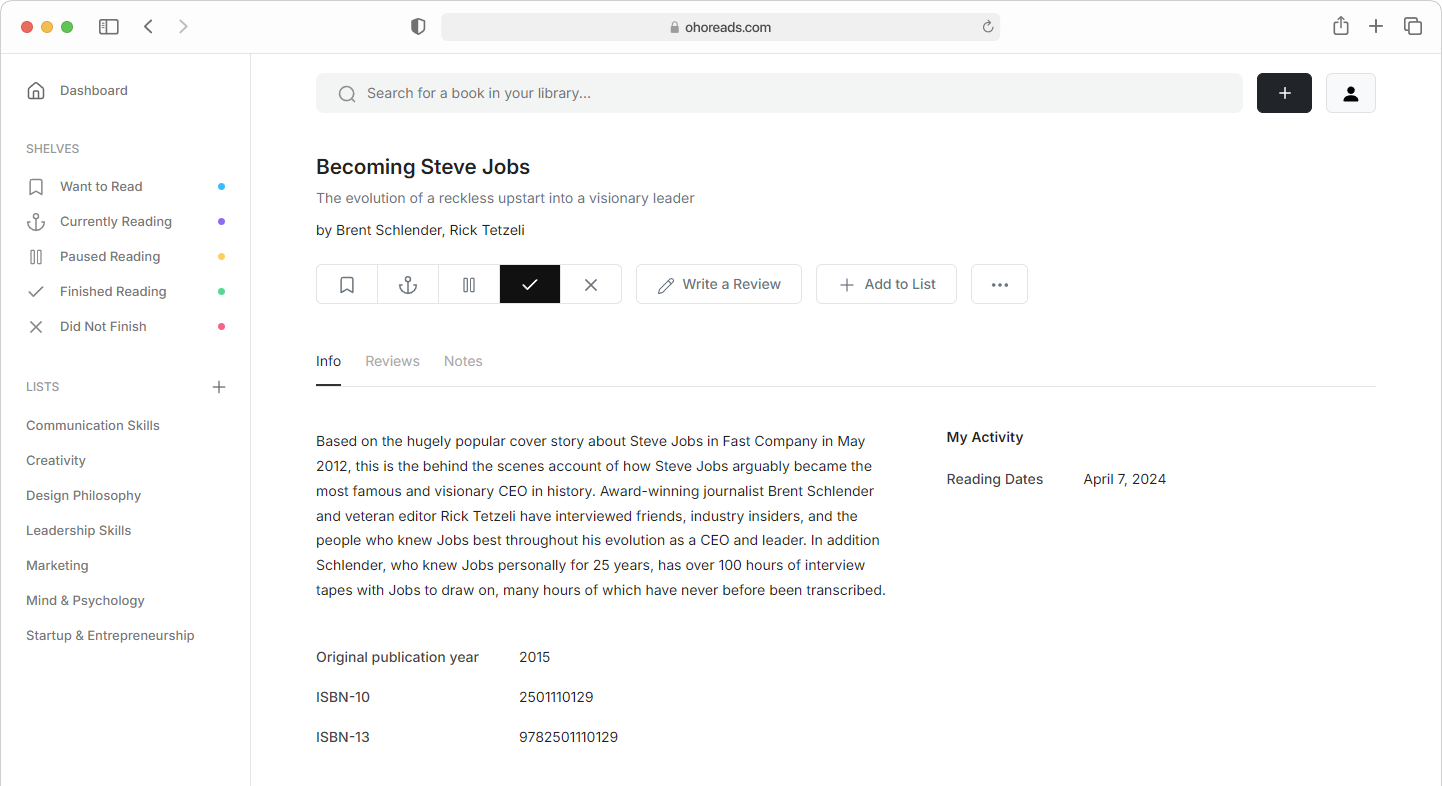Screen dimensions: 1442x786
Task: Click the bookmark icon beside Want to Read
Action: click(36, 187)
